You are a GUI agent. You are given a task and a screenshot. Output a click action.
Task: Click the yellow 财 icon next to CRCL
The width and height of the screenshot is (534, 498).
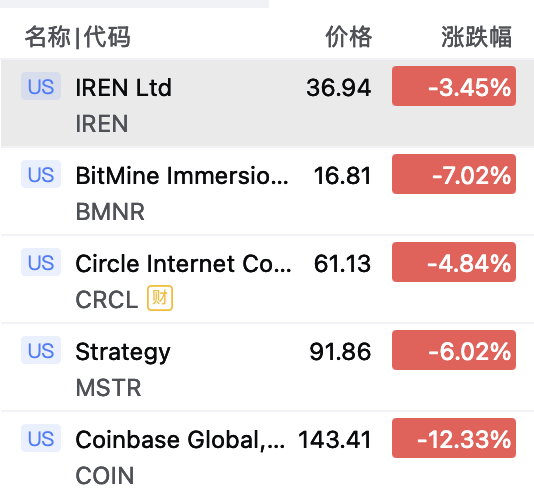[x=160, y=298]
